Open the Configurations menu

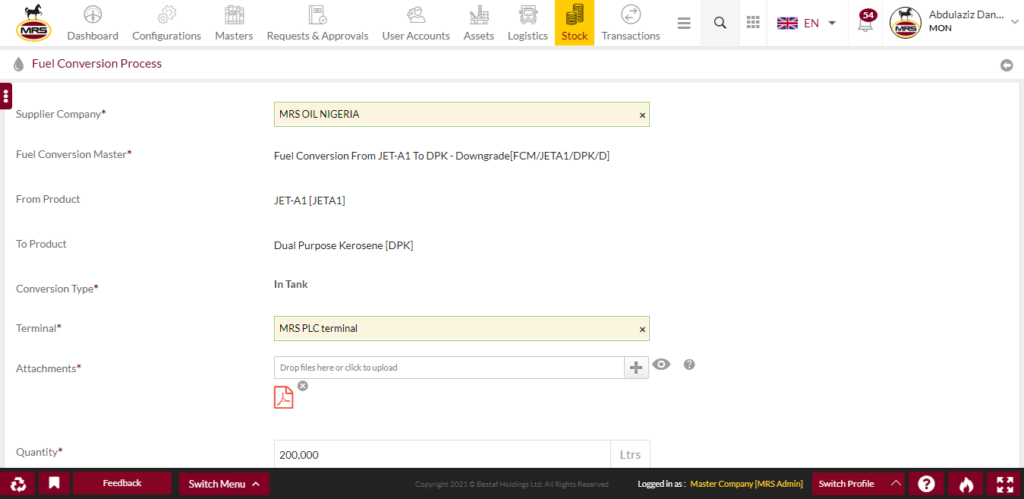(167, 24)
